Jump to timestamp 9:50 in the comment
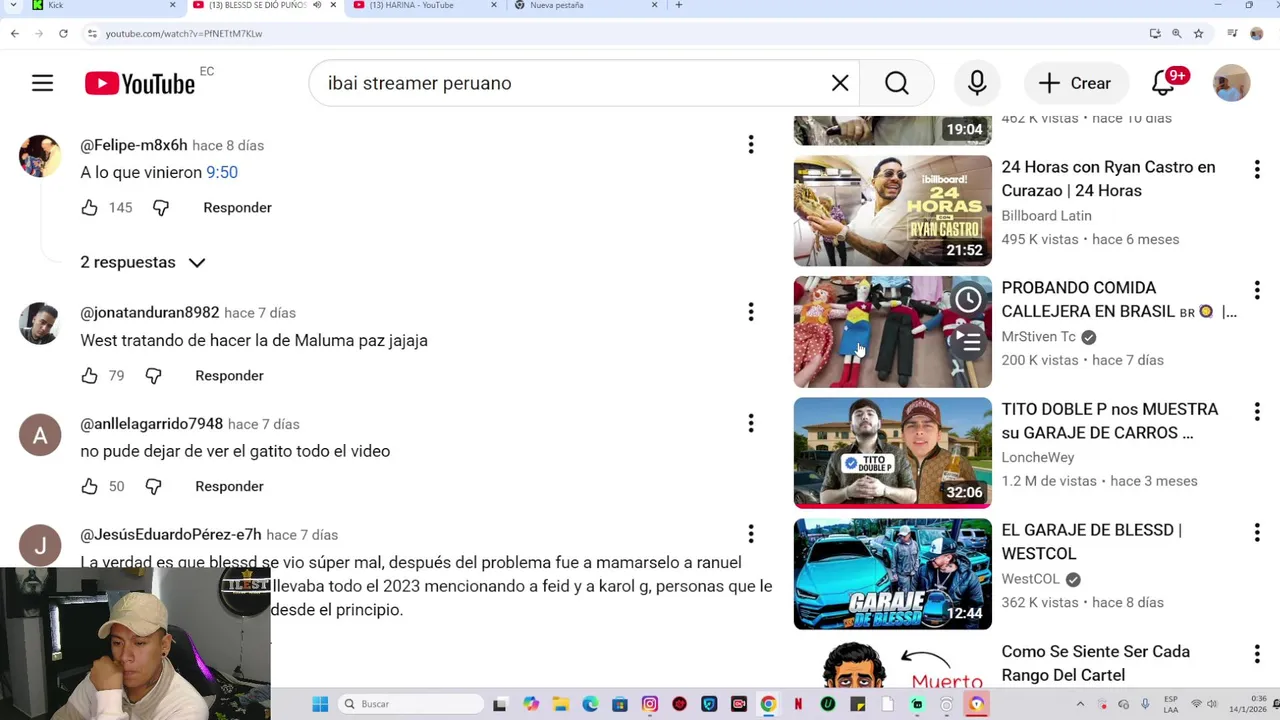The height and width of the screenshot is (720, 1280). click(222, 172)
